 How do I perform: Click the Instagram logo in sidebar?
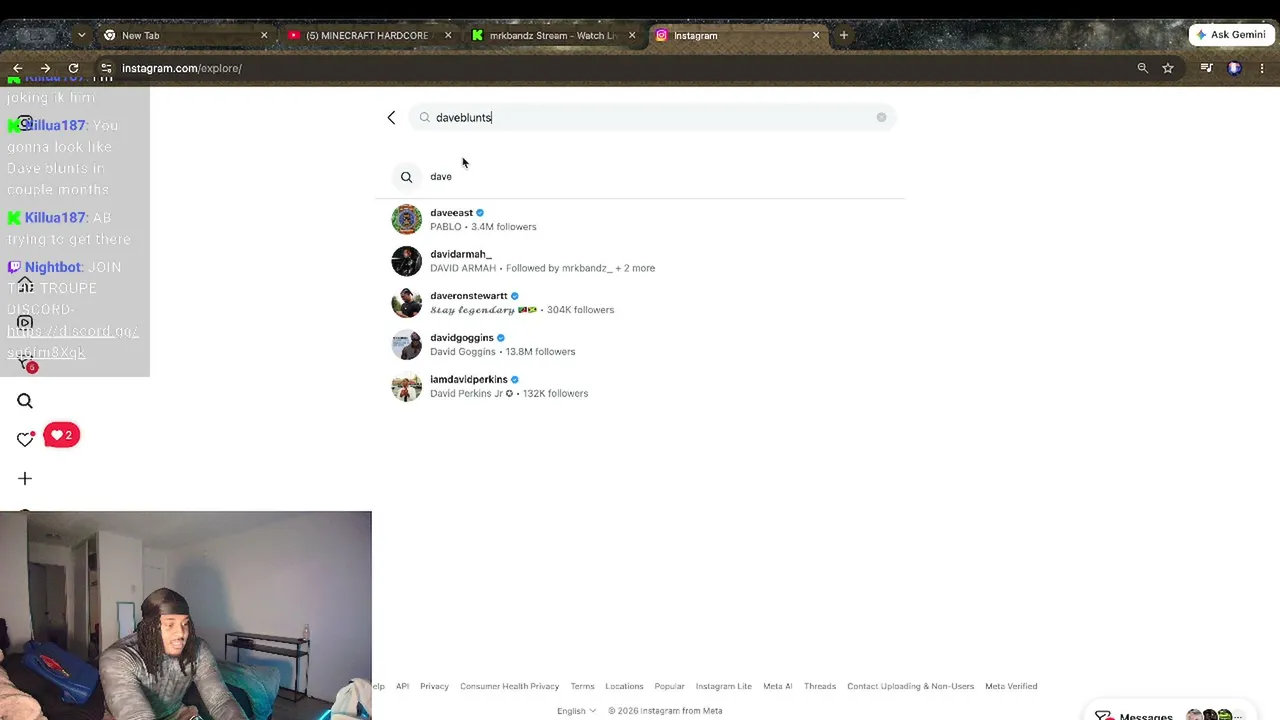[x=25, y=123]
